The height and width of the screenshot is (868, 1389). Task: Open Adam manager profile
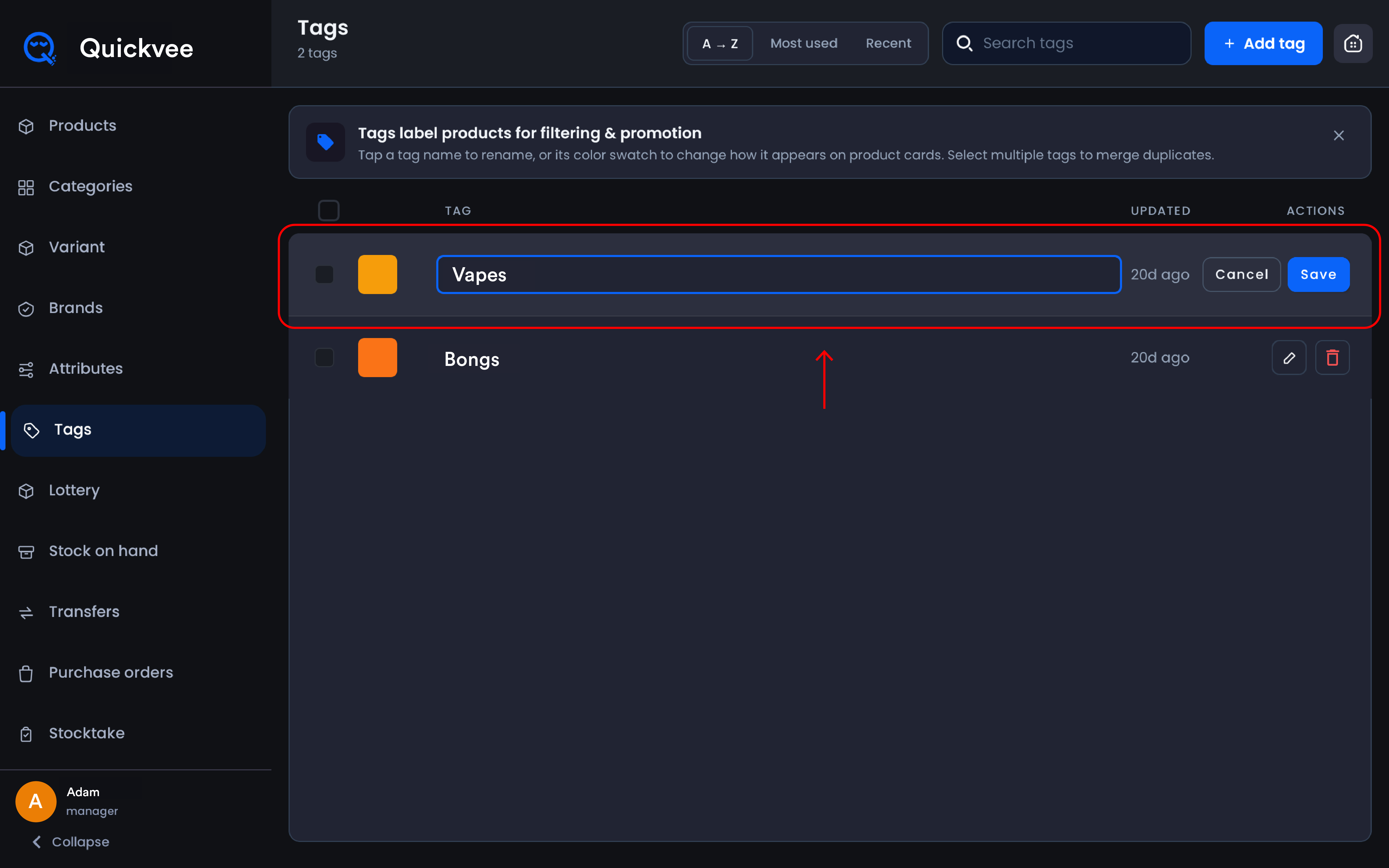(92, 801)
